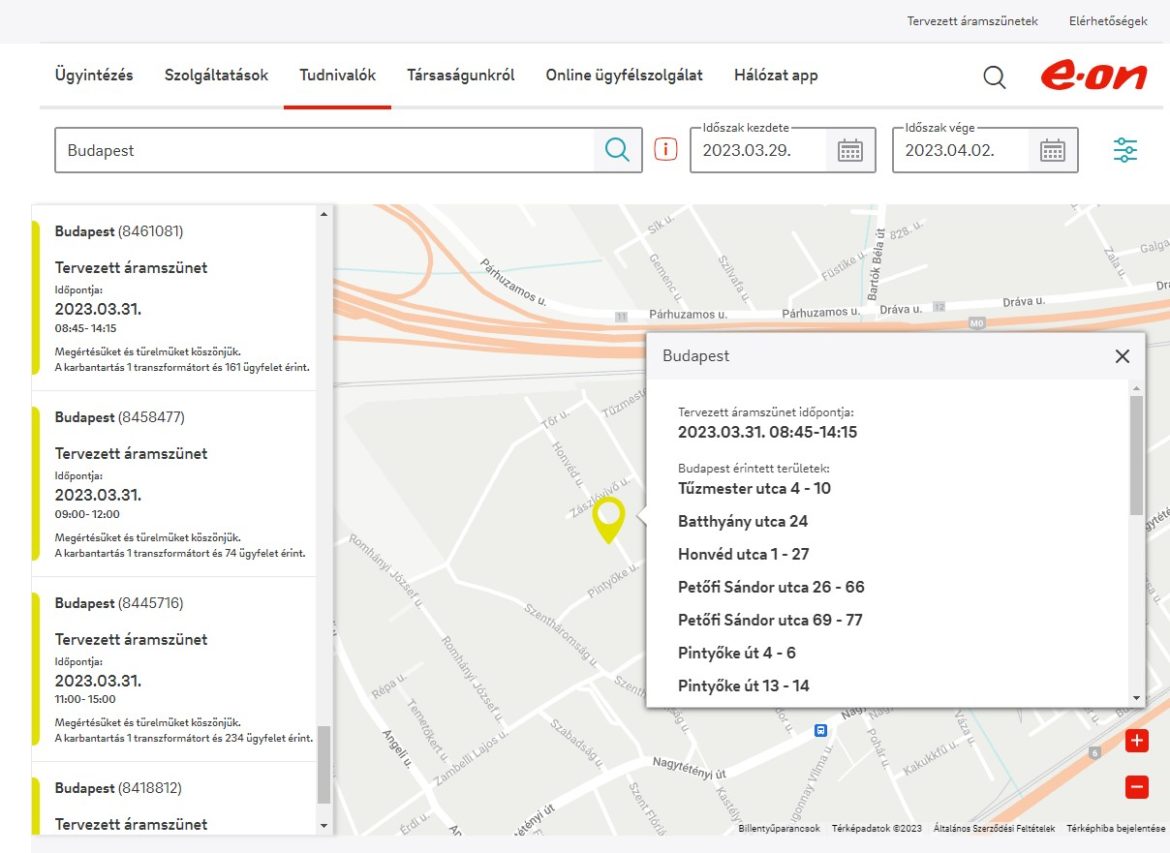Zoom in the map with the plus button
This screenshot has width=1170, height=853.
(x=1137, y=741)
